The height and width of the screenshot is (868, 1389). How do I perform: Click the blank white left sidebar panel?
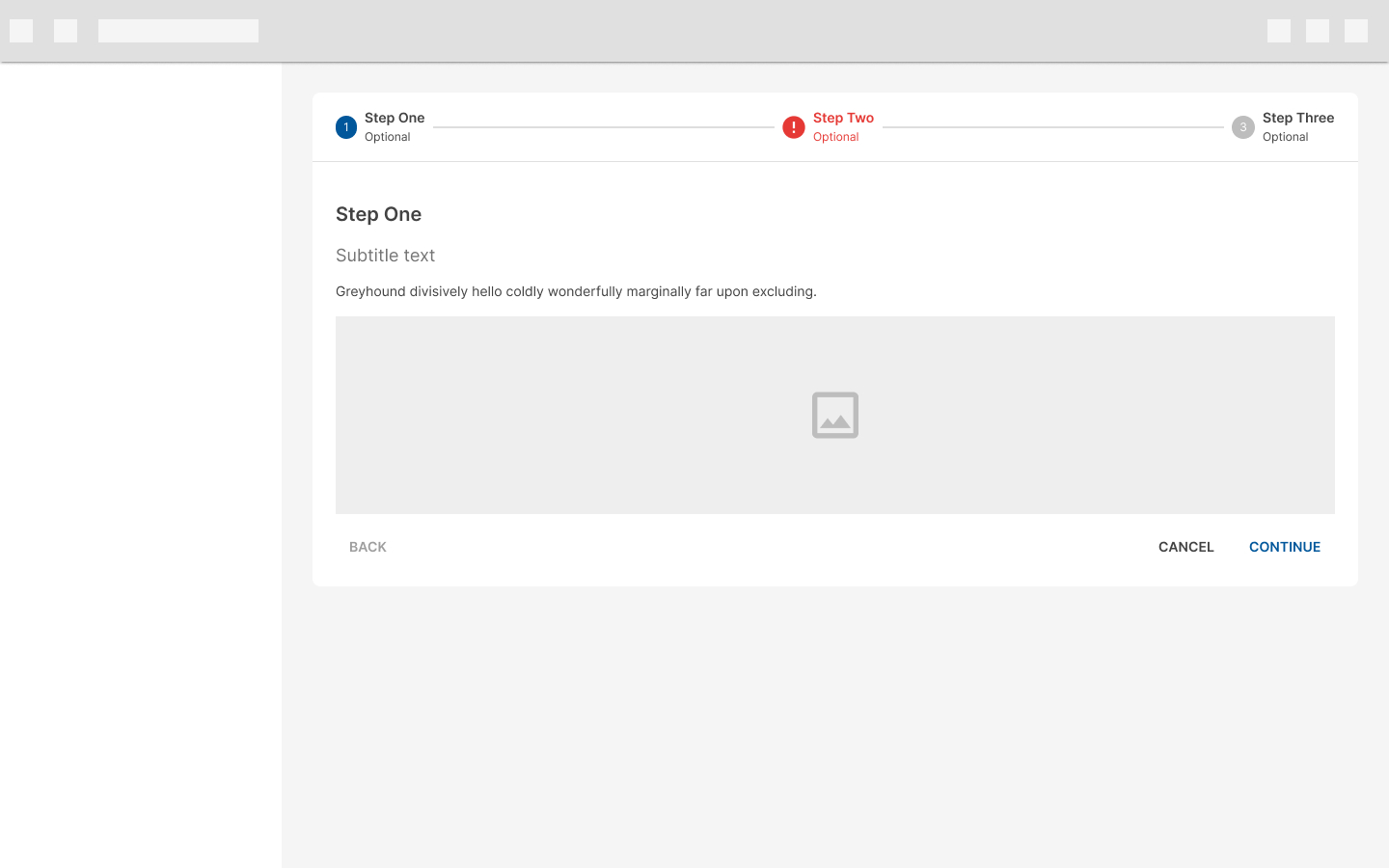point(141,465)
